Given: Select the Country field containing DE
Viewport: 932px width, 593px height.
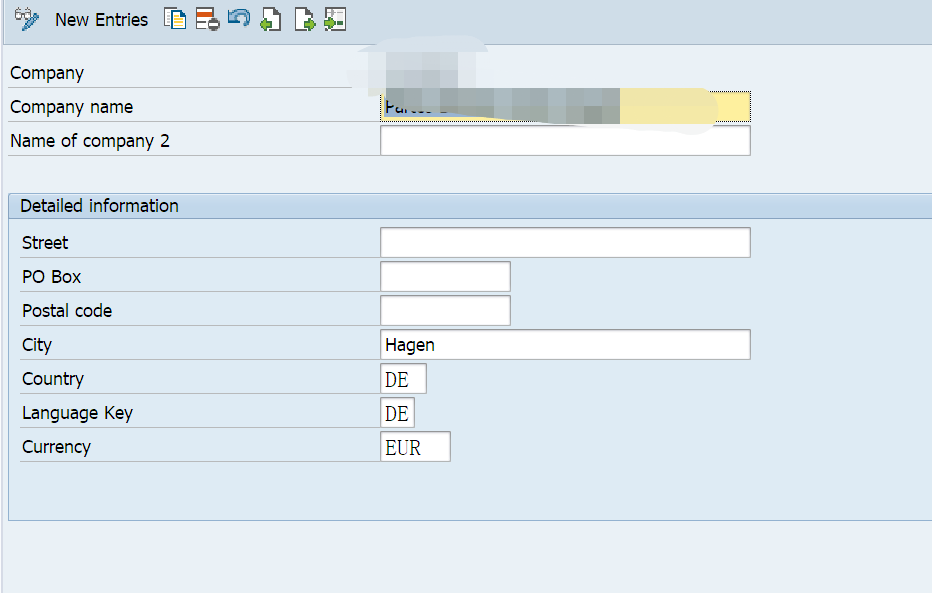Looking at the screenshot, I should point(402,378).
